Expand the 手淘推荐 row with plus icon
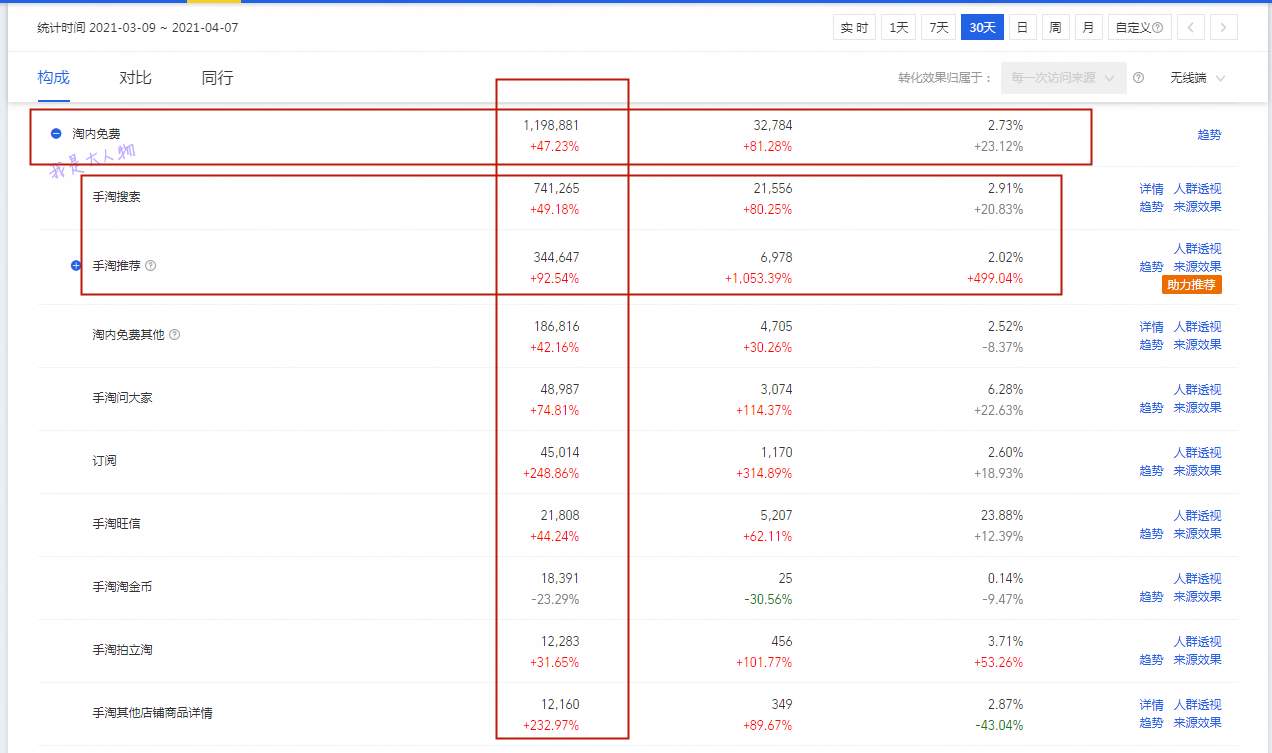The height and width of the screenshot is (753, 1272). (77, 266)
